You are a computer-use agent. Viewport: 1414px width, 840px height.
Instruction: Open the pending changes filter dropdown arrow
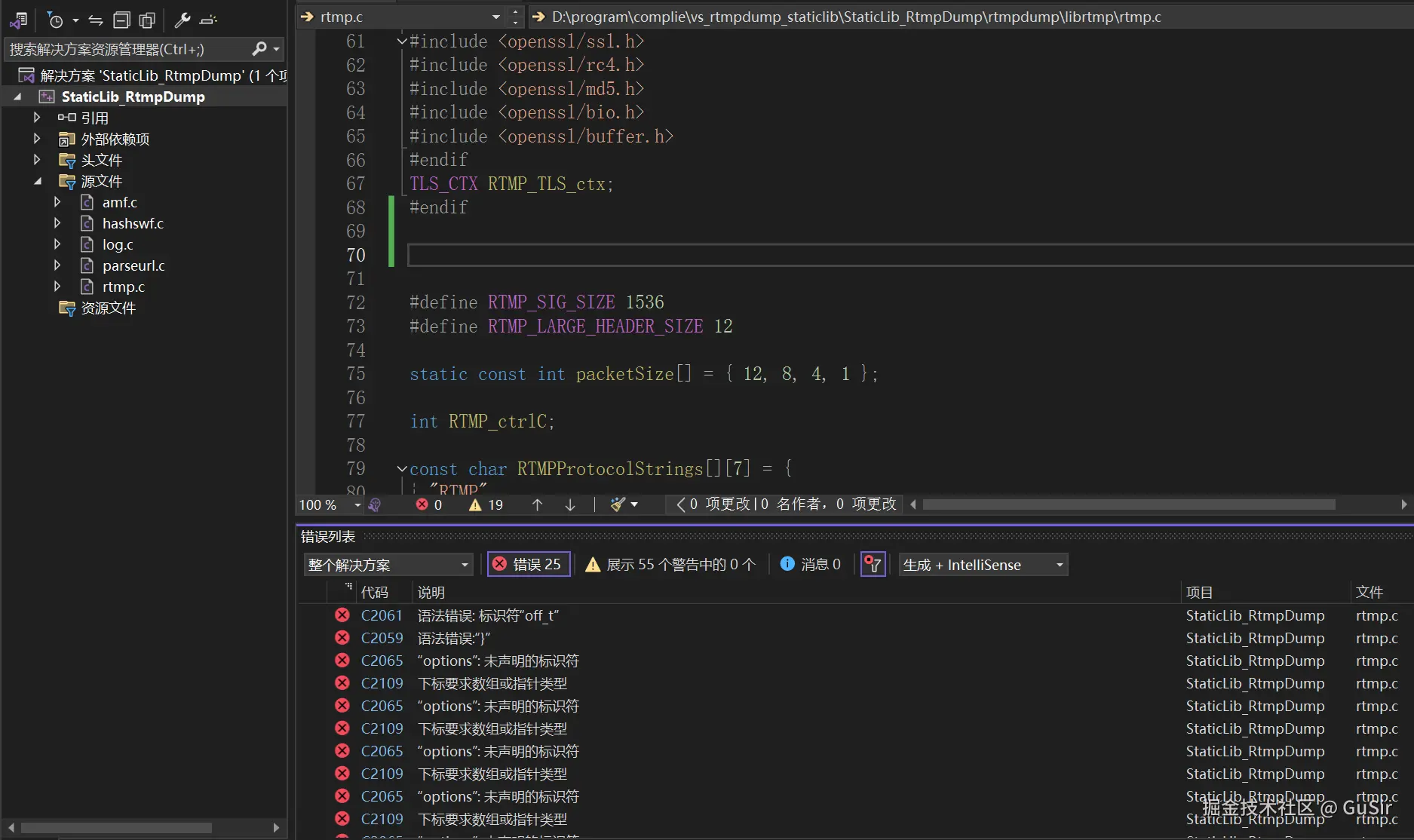coord(75,20)
